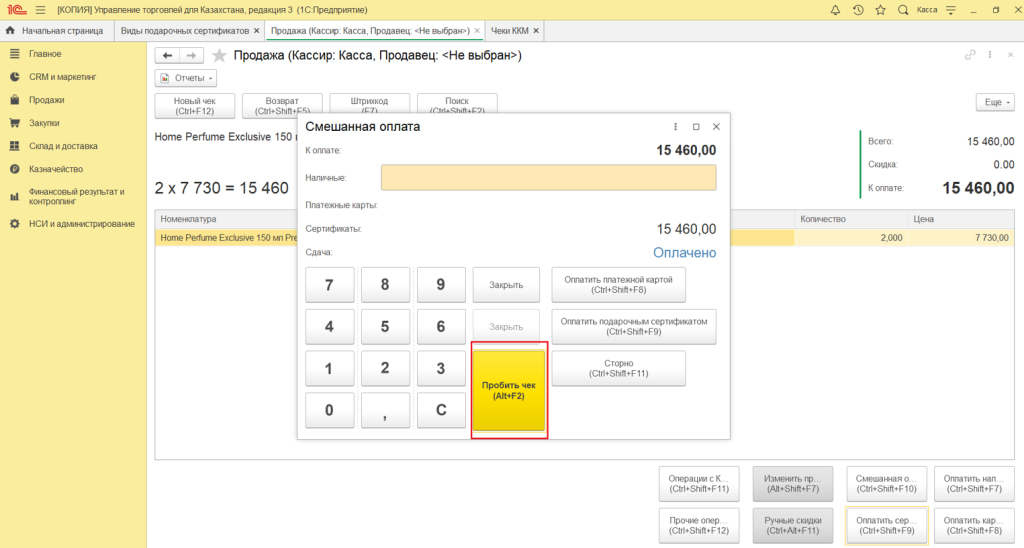This screenshot has height=548, width=1024.
Task: Switch to Виды подарочных сертификатов tab
Action: click(x=185, y=31)
